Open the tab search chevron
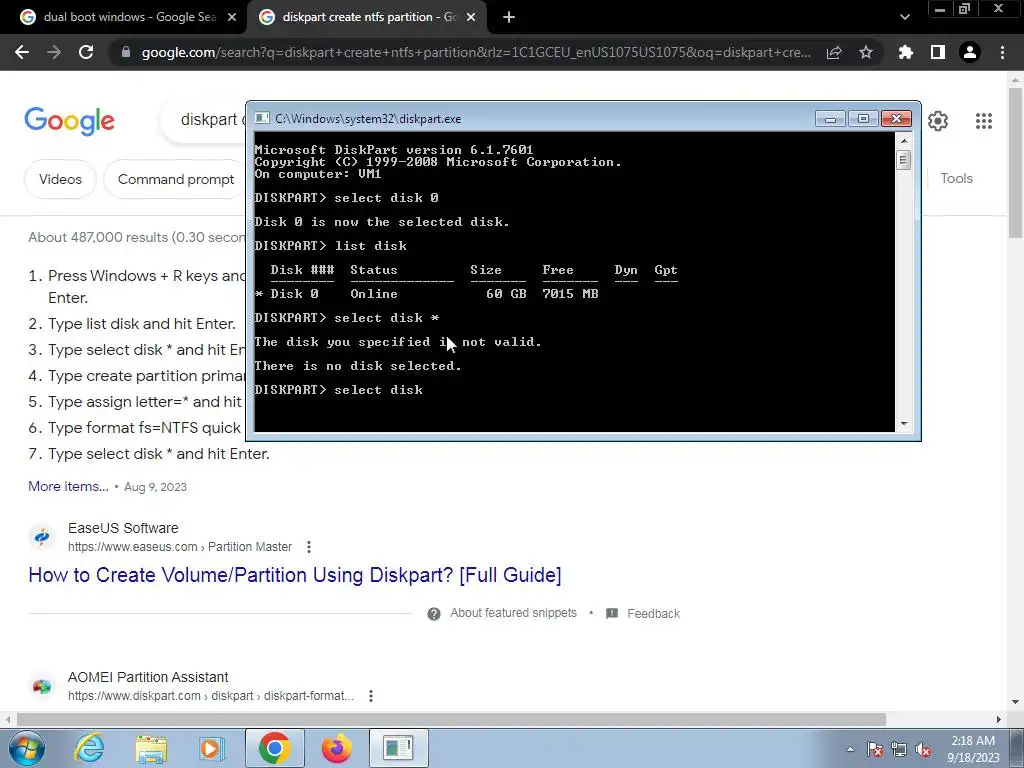Screen dimensions: 1024x768 [904, 17]
